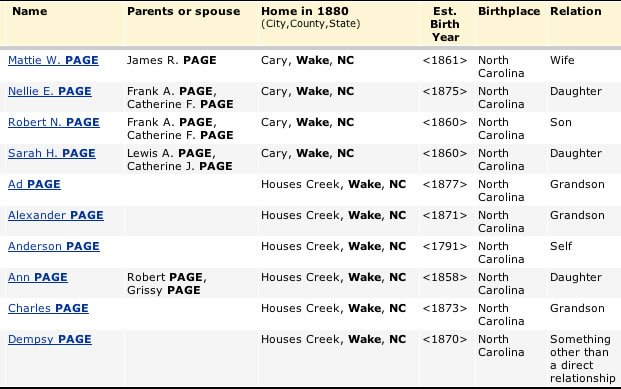Select 'Something other than a direct relationship' cell
This screenshot has height=389, width=621.
[x=582, y=358]
